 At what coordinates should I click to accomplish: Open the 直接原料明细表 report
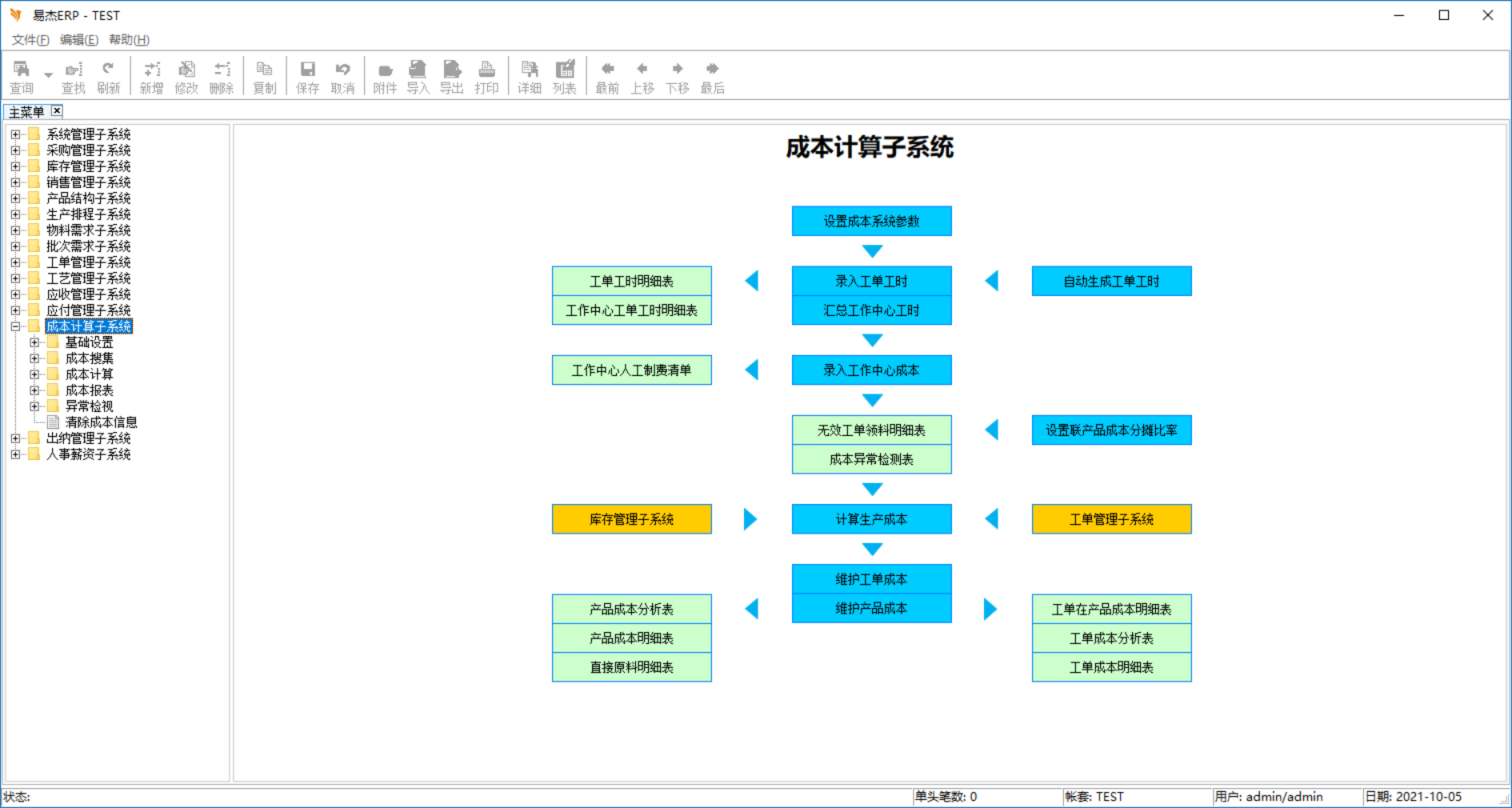[632, 667]
